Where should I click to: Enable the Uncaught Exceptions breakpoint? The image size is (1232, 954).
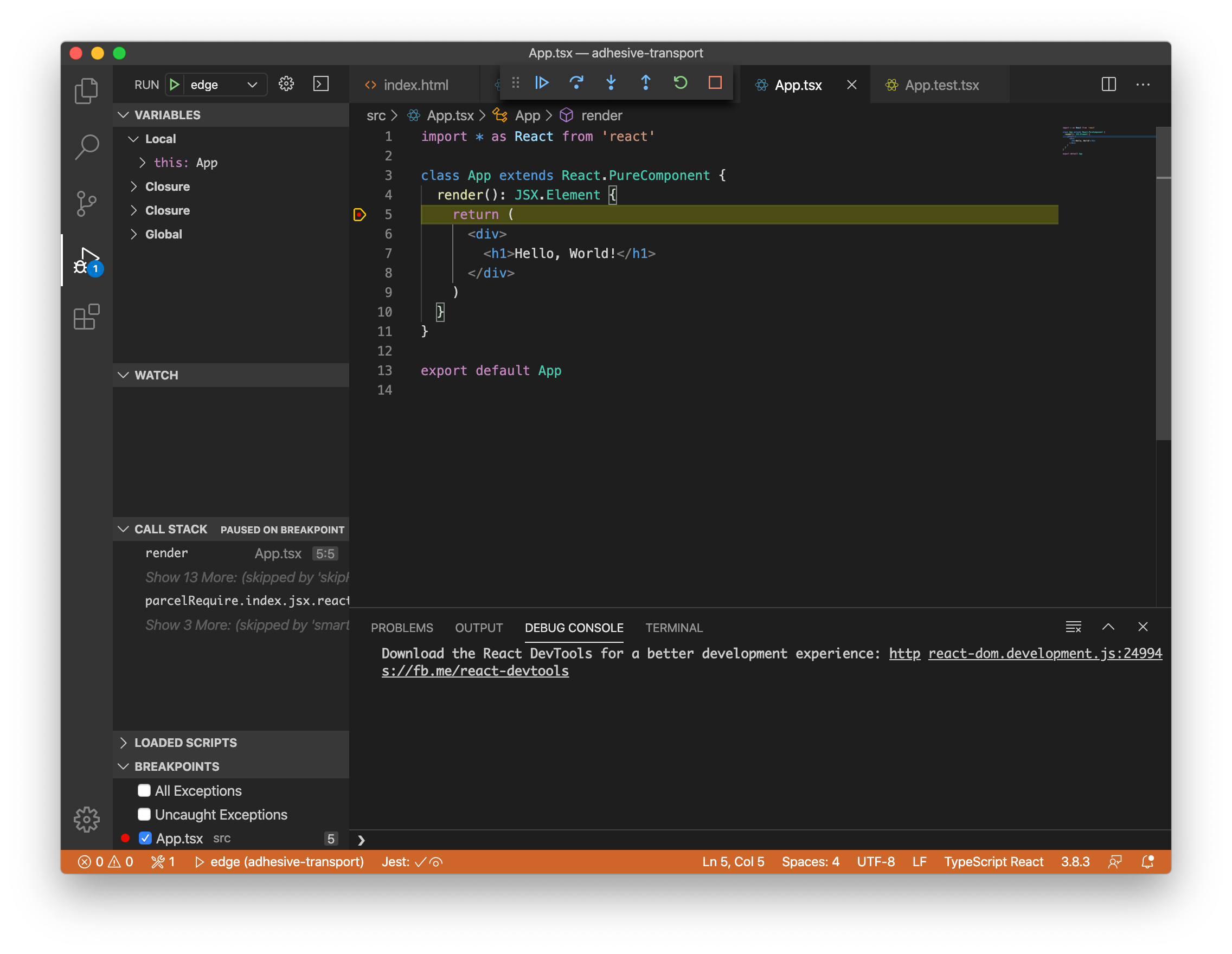tap(145, 814)
